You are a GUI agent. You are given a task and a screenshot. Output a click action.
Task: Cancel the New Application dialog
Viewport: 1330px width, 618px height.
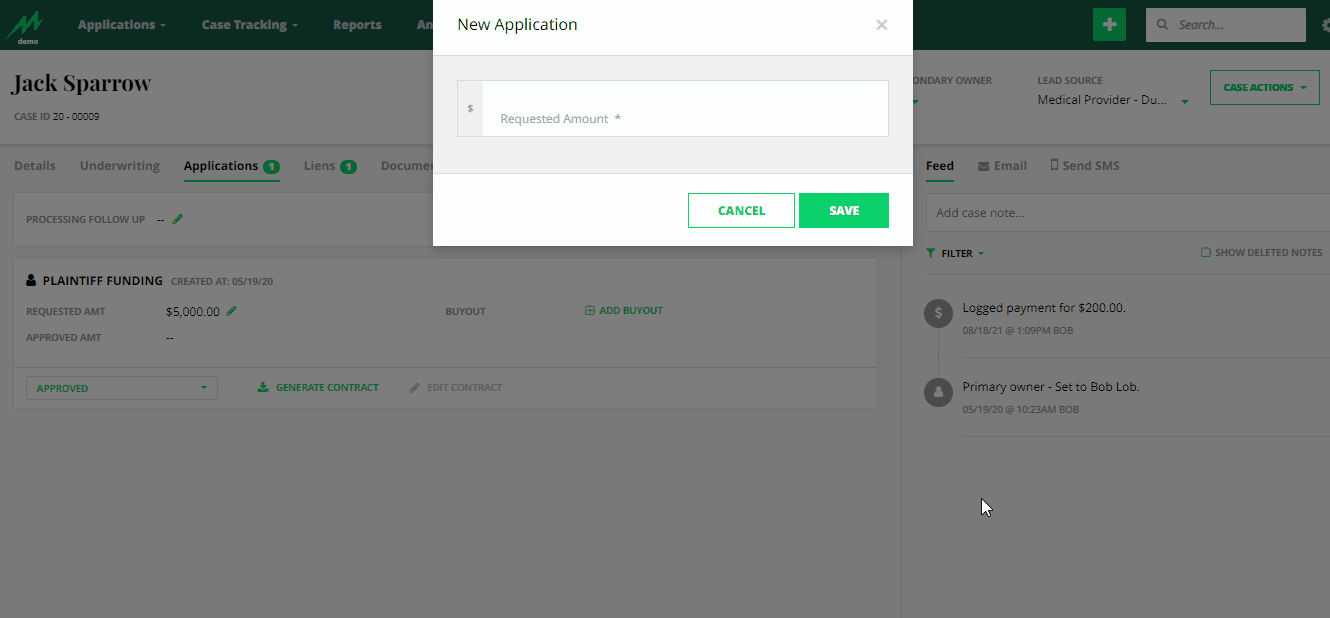coord(741,210)
